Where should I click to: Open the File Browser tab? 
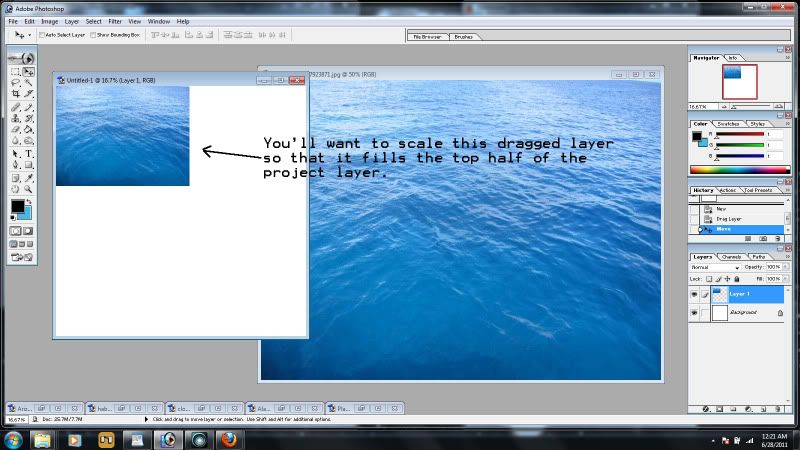pyautogui.click(x=427, y=37)
